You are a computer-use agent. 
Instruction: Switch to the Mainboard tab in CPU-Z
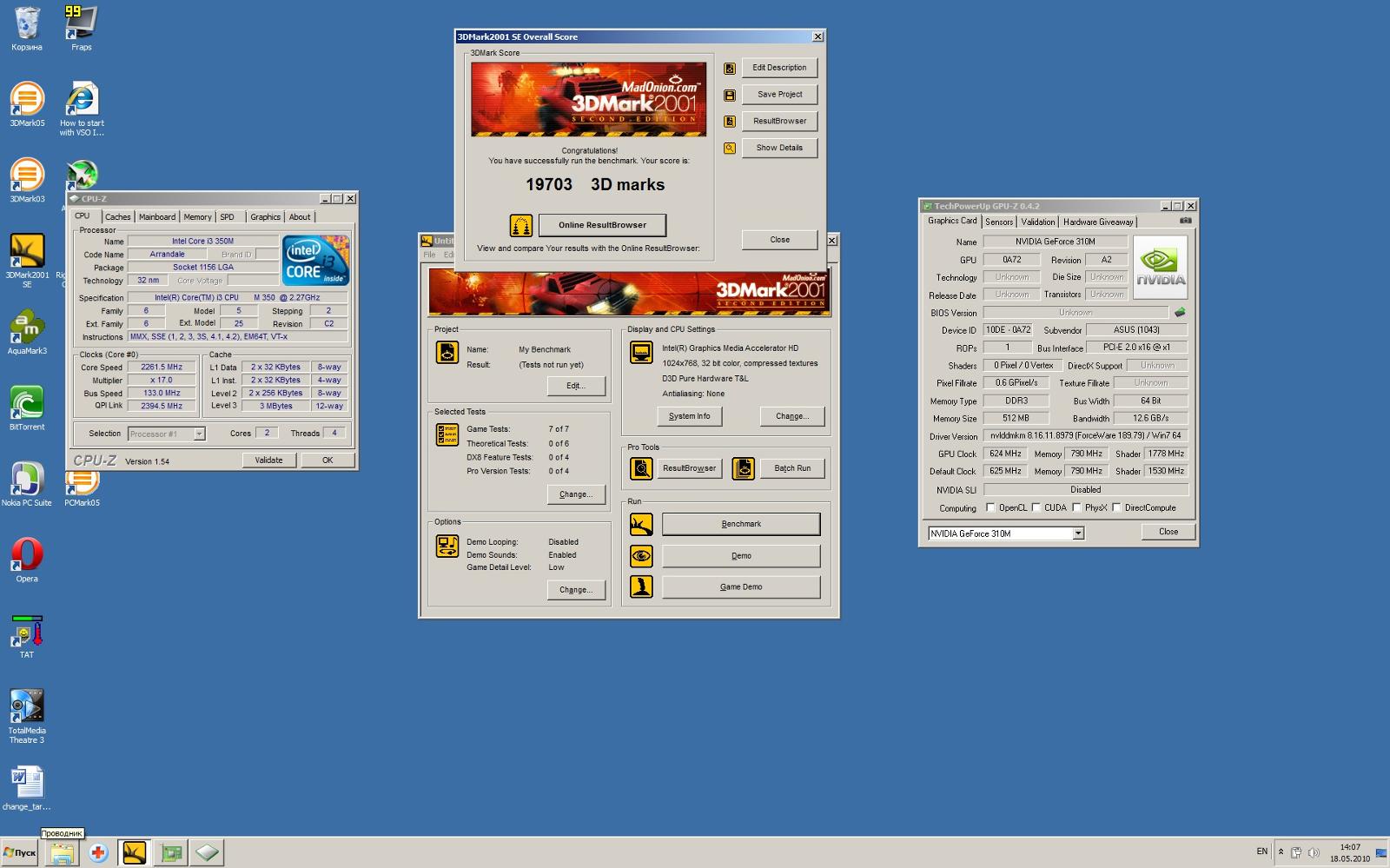(x=157, y=217)
